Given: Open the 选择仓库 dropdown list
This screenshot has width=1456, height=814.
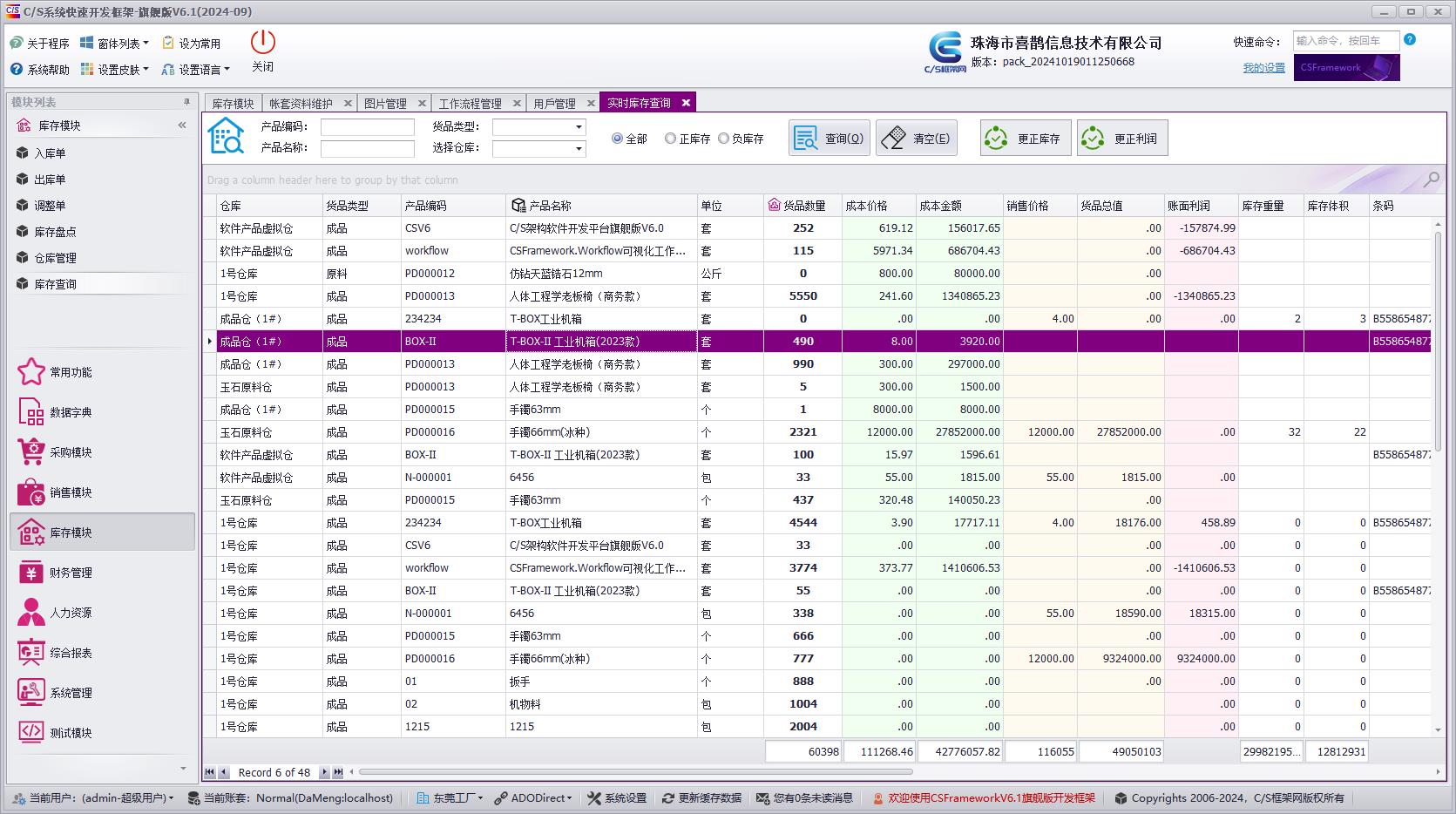Looking at the screenshot, I should tap(578, 149).
